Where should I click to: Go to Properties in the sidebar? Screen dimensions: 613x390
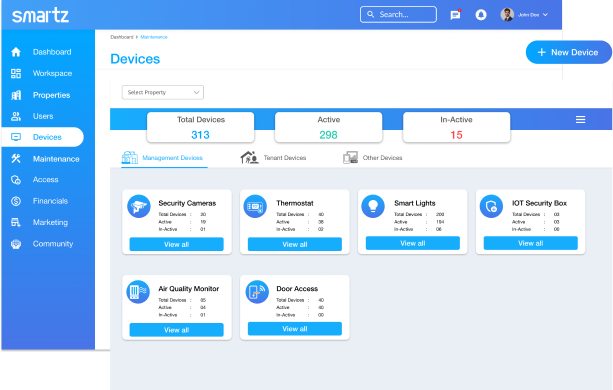pos(52,95)
